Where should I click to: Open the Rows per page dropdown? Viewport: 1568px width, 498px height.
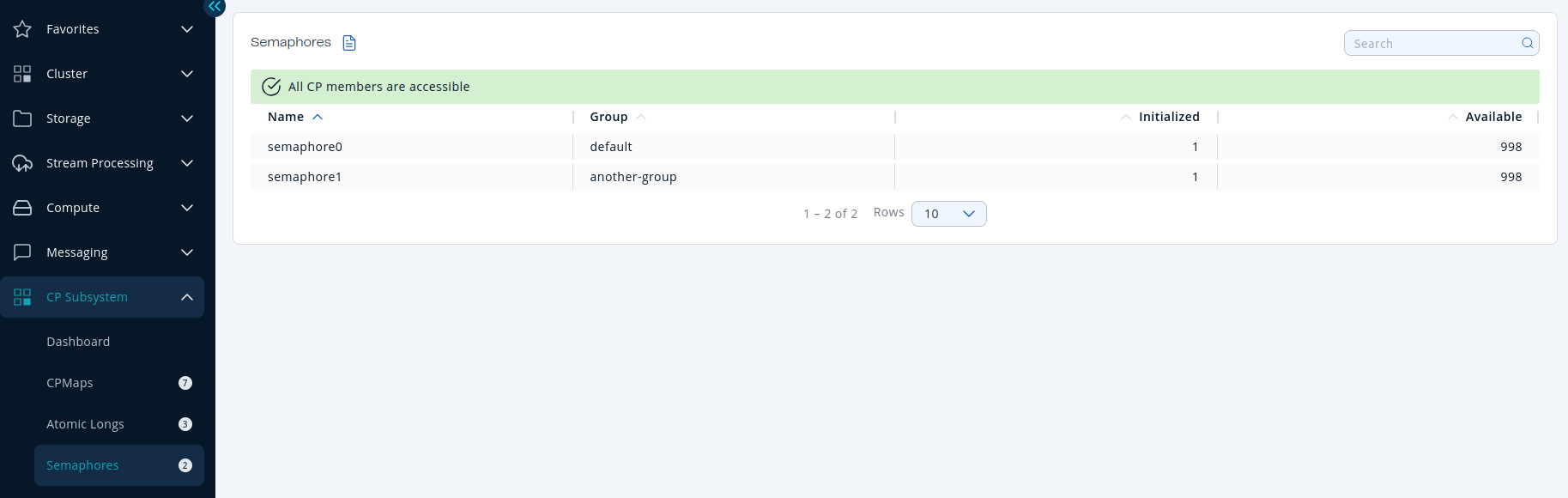[948, 214]
